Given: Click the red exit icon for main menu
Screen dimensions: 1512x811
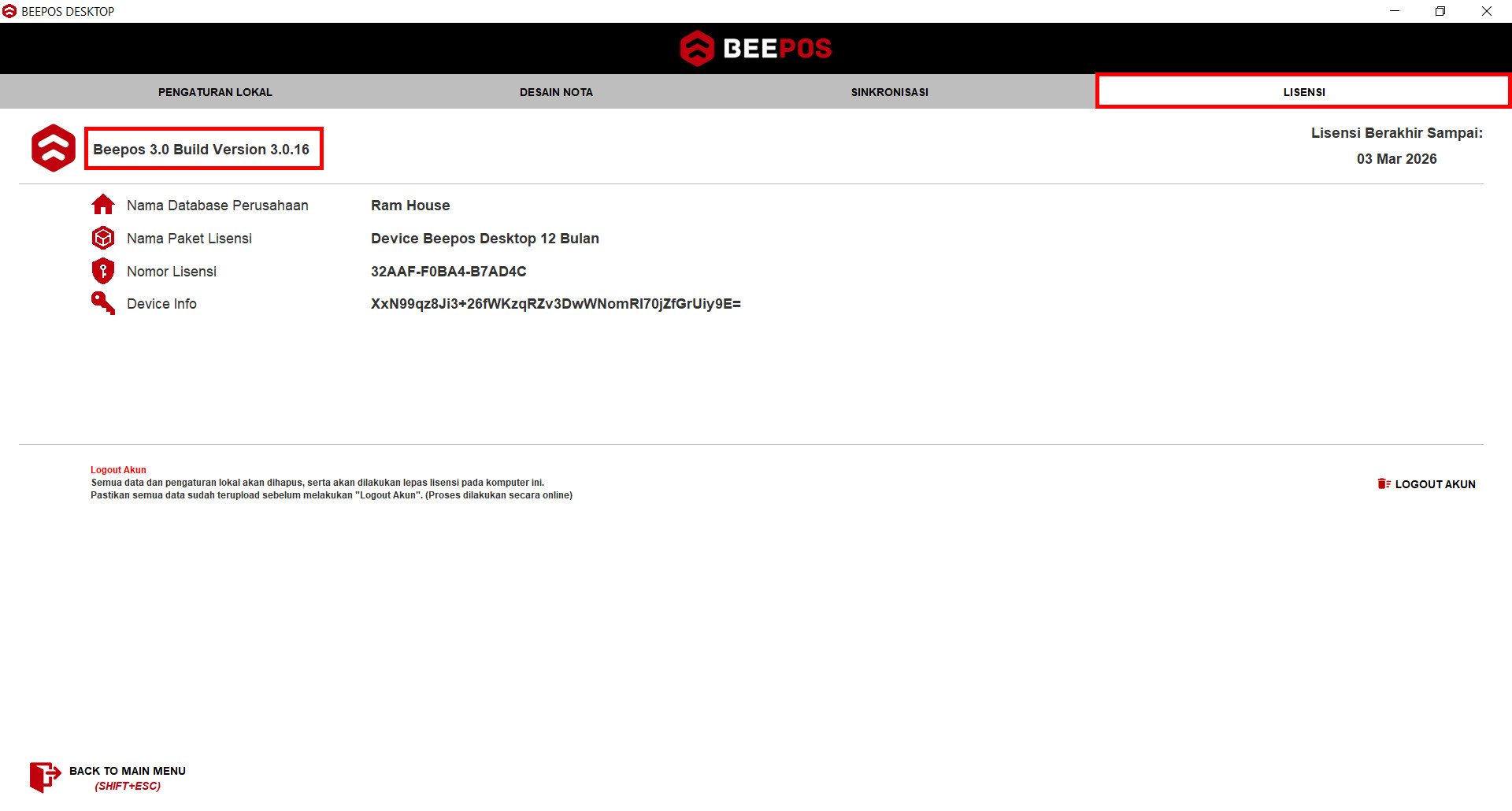Looking at the screenshot, I should 45,776.
